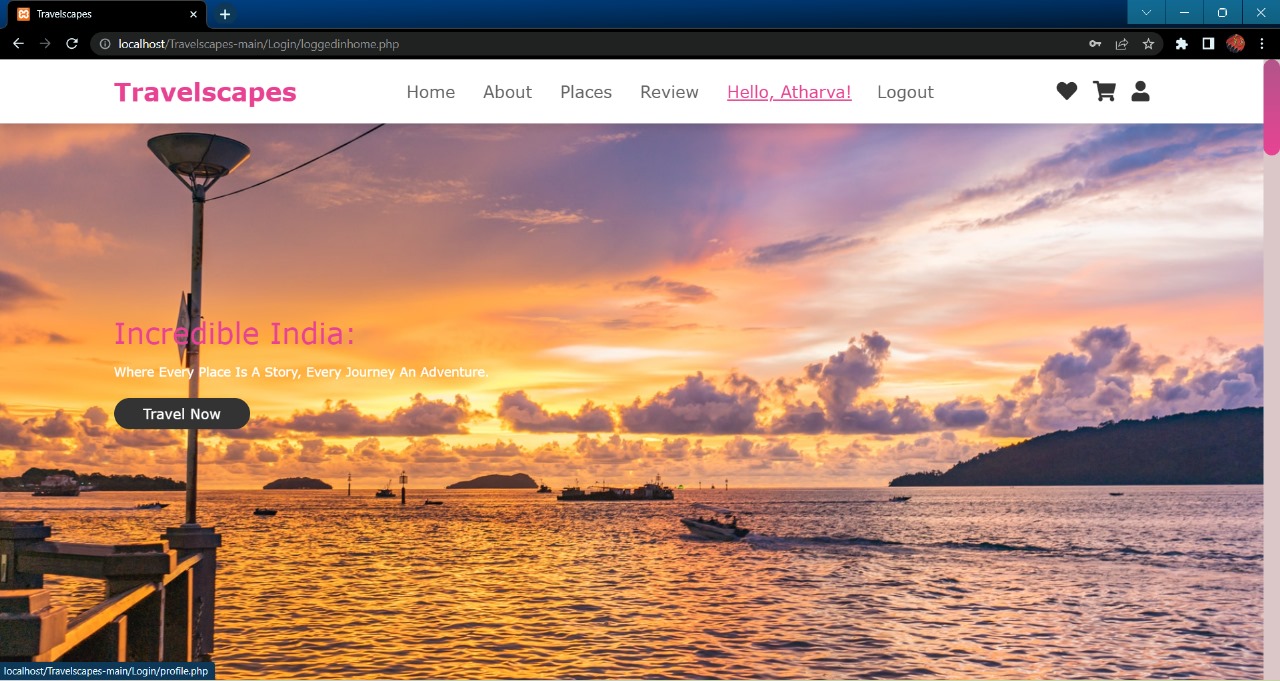Click the Hello, Atharva! link

pyautogui.click(x=789, y=92)
